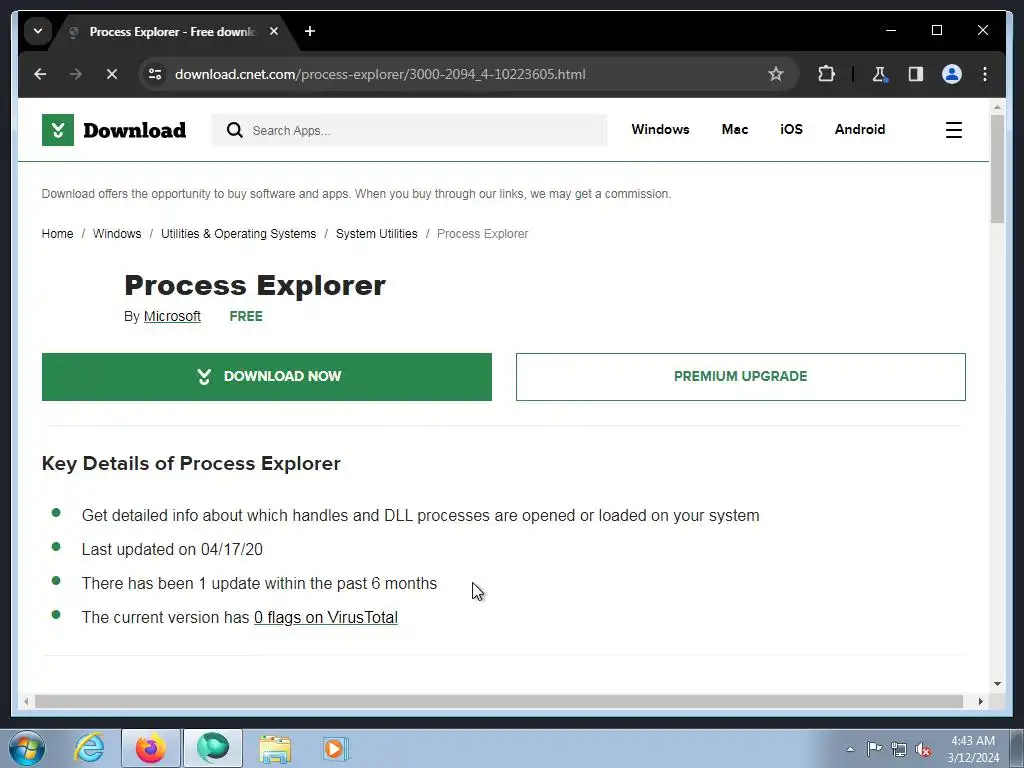
Task: Select the Edge browser taskbar icon
Action: (x=213, y=748)
